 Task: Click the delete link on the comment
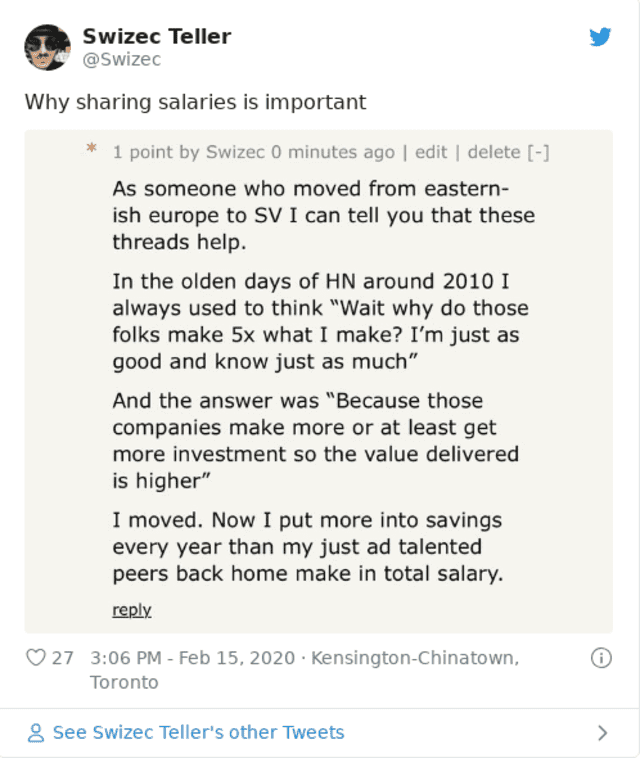coord(493,152)
